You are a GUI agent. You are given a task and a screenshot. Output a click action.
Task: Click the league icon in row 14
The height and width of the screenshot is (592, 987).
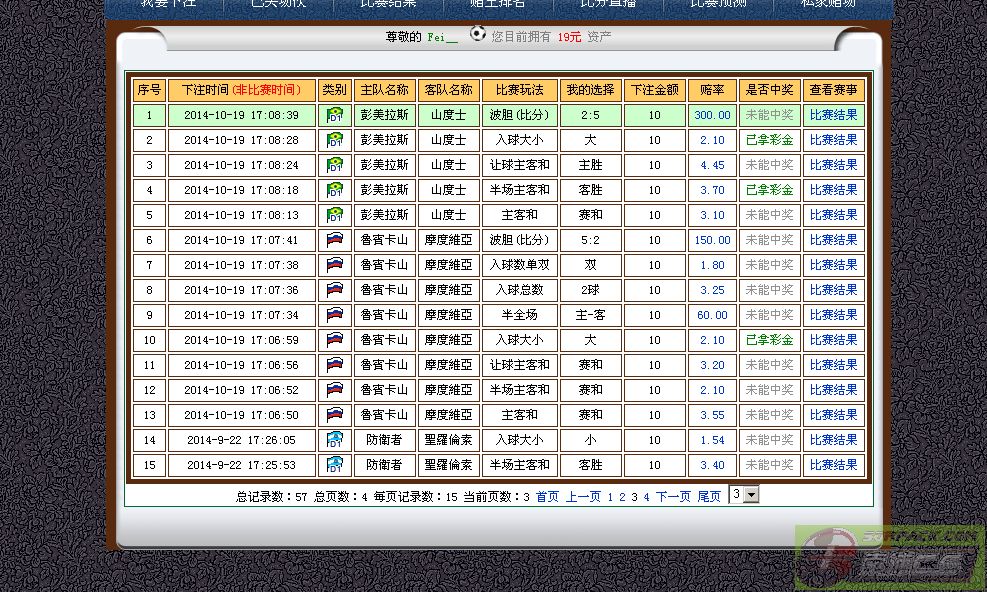335,440
